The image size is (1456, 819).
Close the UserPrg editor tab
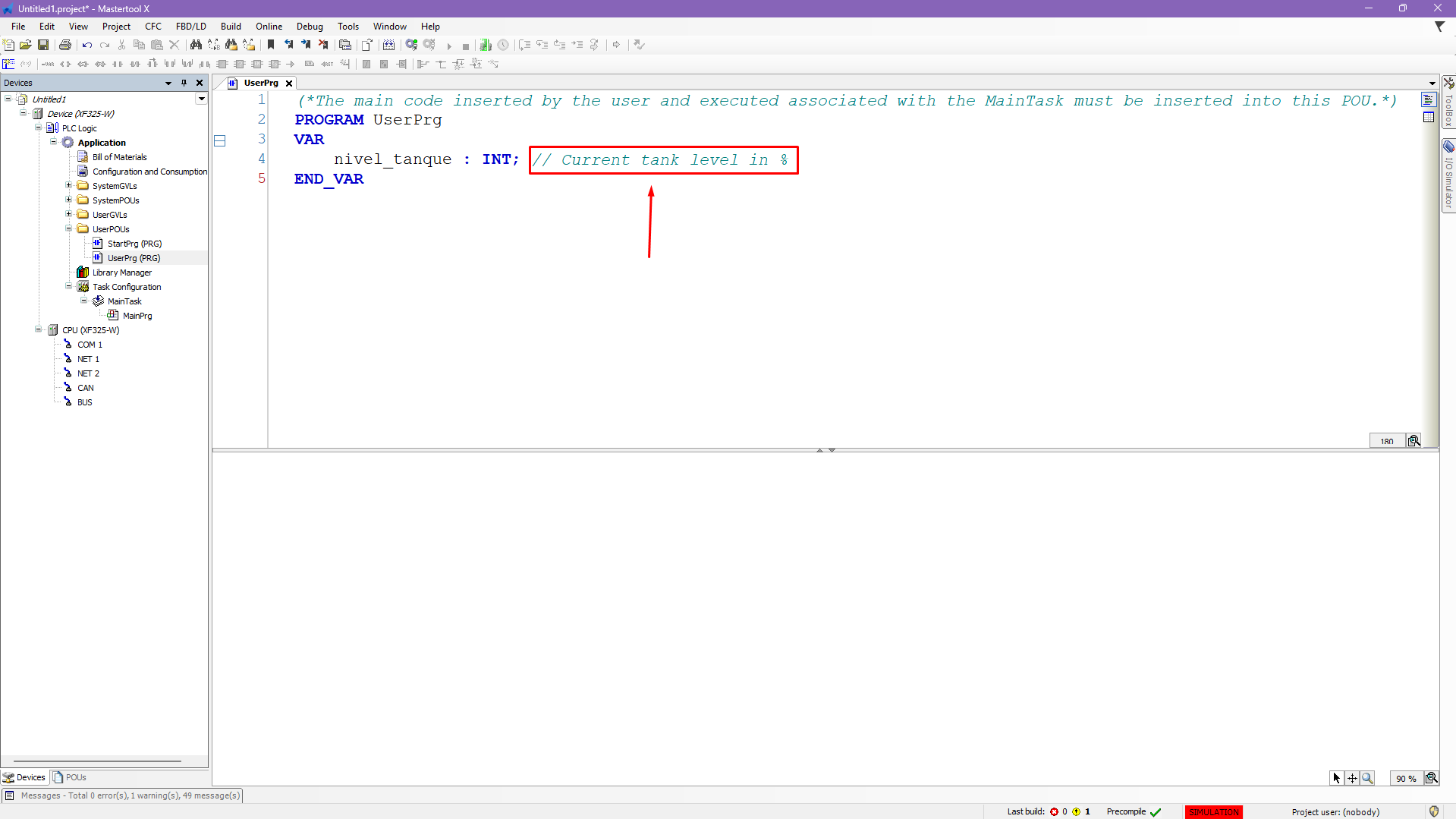(x=289, y=83)
